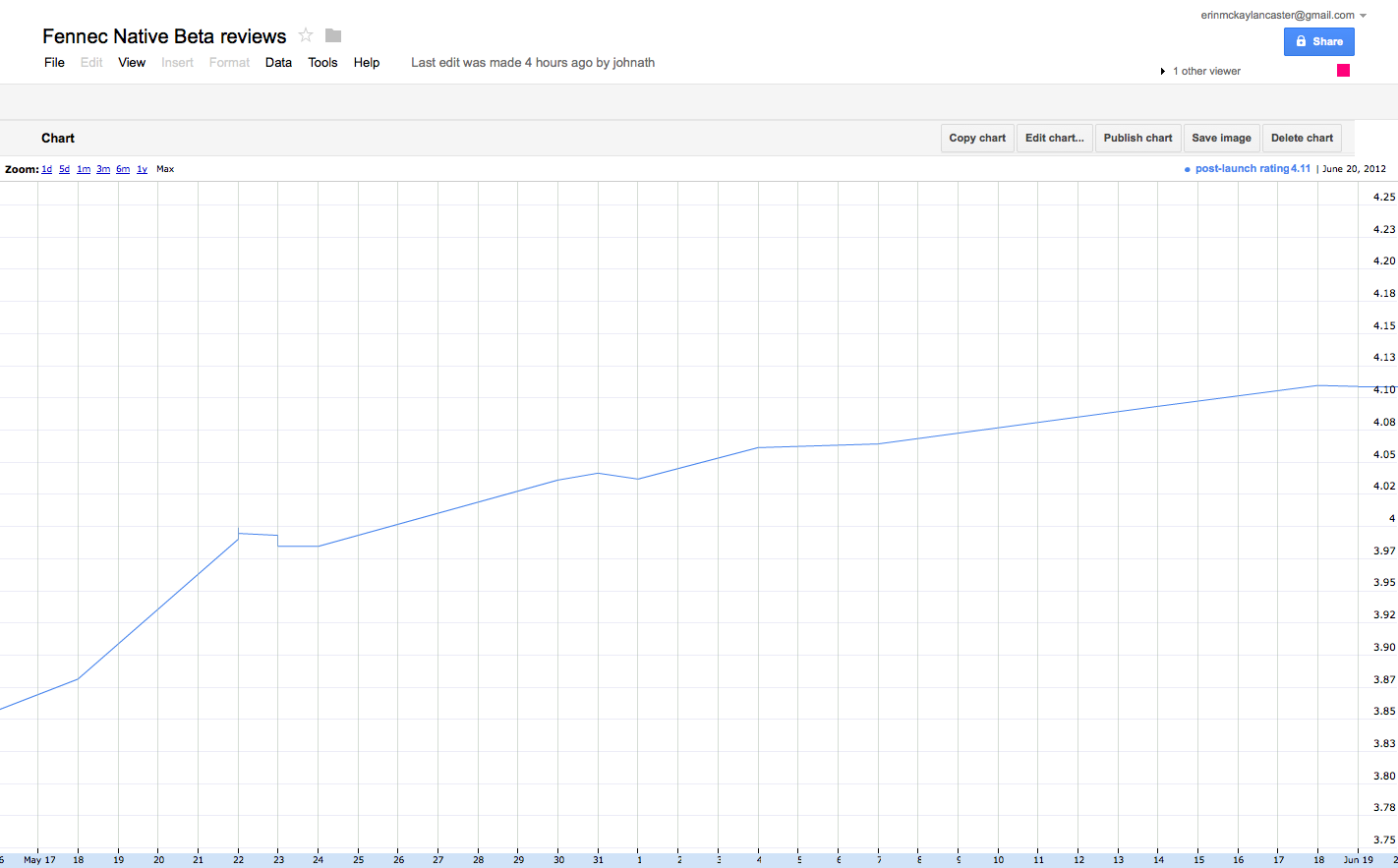Open the View menu

point(132,62)
